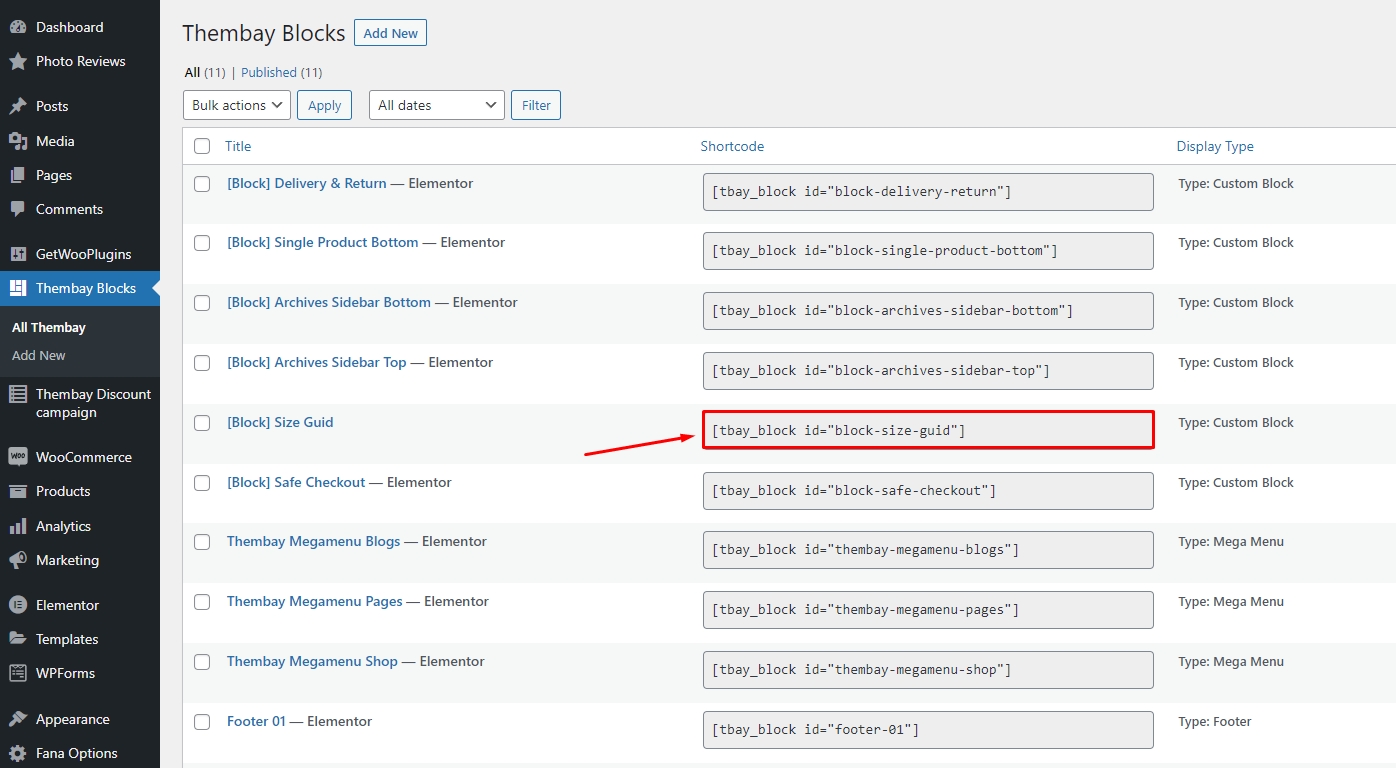Check the [Block] Size Guid row checkbox
The height and width of the screenshot is (768, 1396).
pos(202,423)
